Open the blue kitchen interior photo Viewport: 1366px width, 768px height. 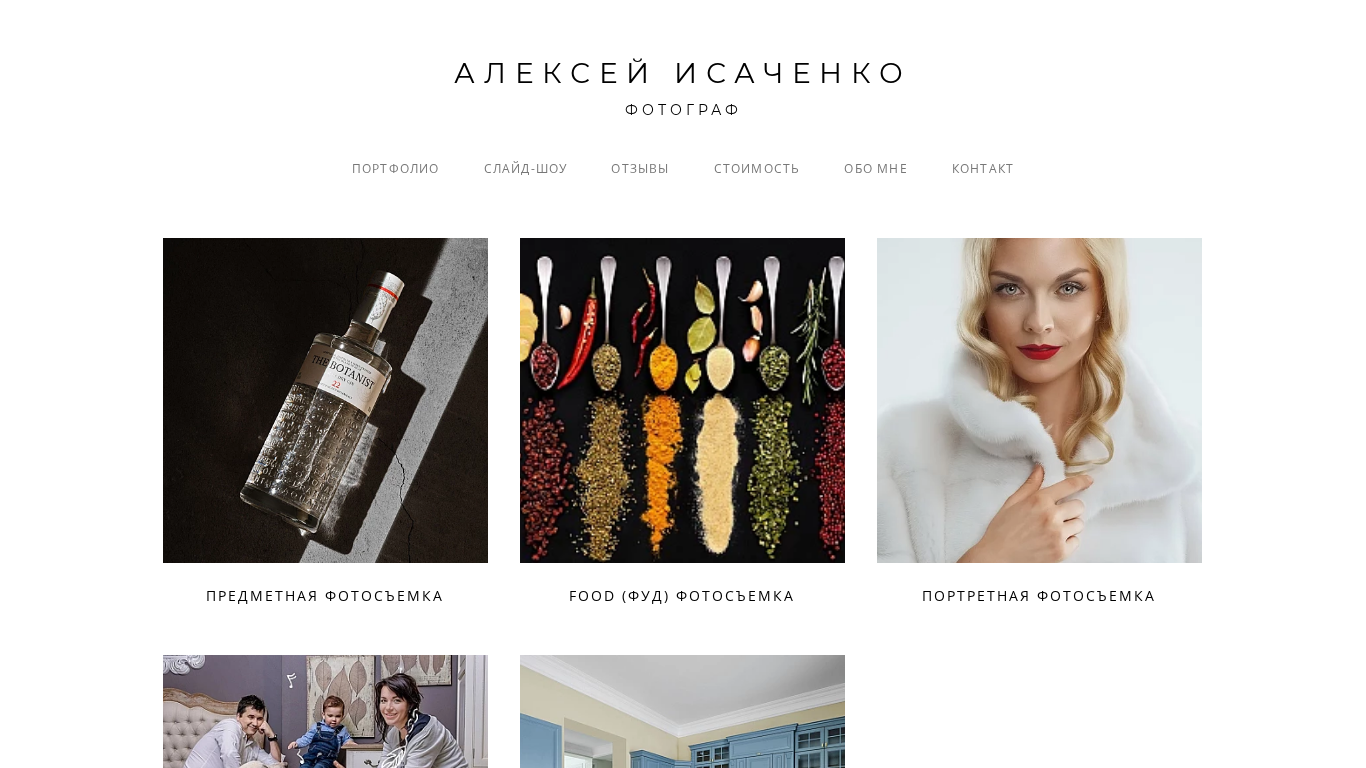coord(682,711)
